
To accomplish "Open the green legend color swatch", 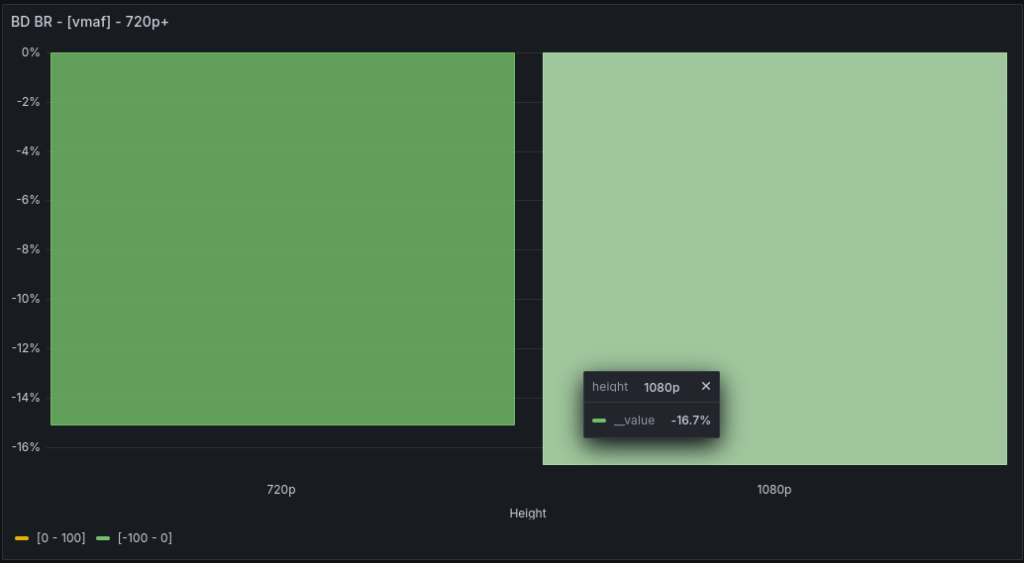I will click(x=103, y=538).
